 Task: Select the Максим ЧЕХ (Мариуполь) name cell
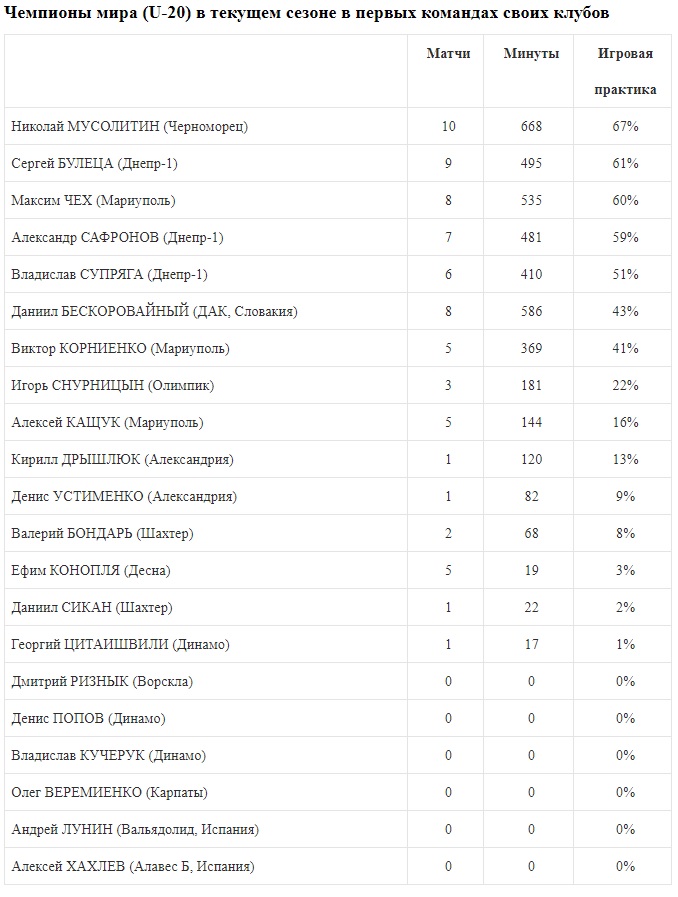[93, 200]
